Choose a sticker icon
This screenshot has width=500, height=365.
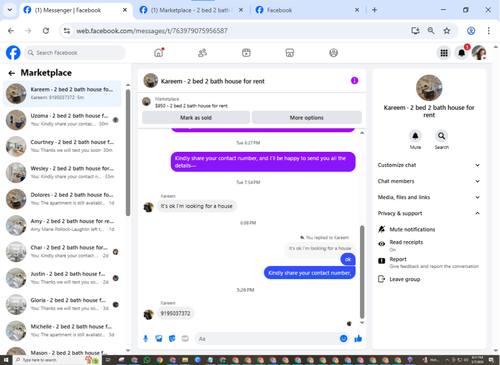172,339
